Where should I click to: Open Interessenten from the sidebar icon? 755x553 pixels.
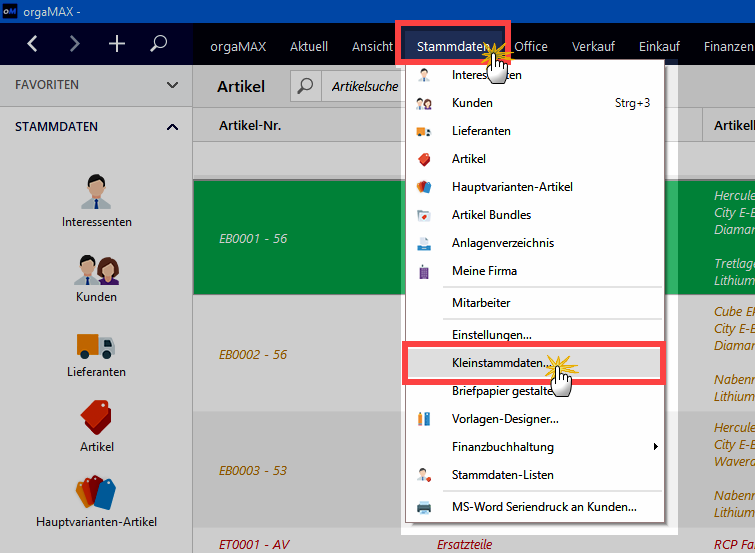(x=96, y=192)
